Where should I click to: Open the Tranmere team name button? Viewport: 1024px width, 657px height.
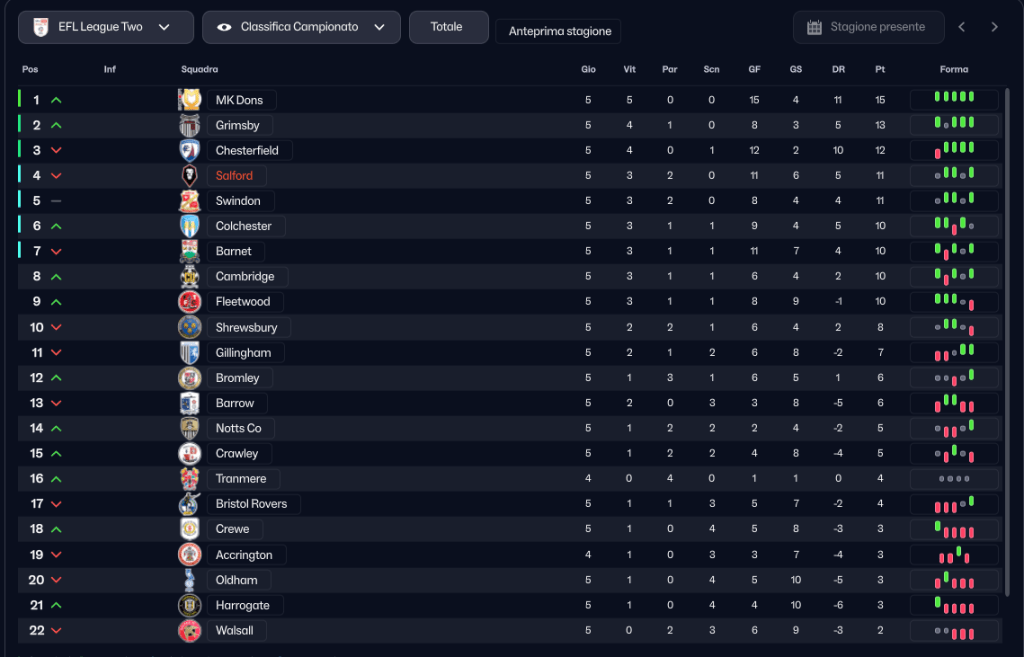tap(241, 479)
